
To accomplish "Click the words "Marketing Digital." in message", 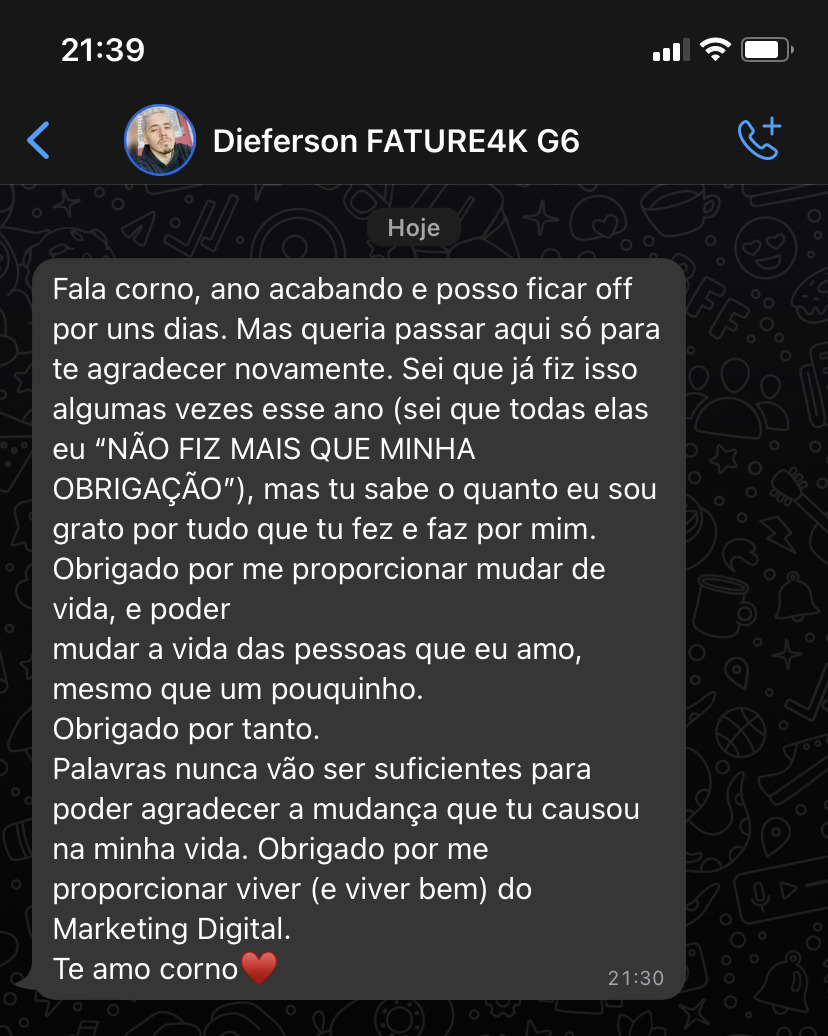I will pyautogui.click(x=172, y=929).
